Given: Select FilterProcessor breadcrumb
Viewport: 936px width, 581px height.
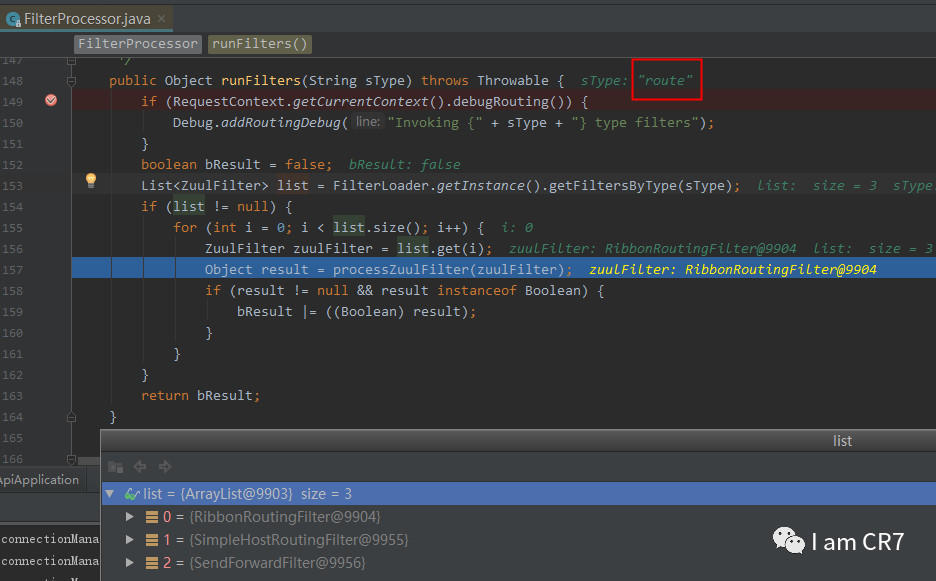Looking at the screenshot, I should [x=138, y=44].
